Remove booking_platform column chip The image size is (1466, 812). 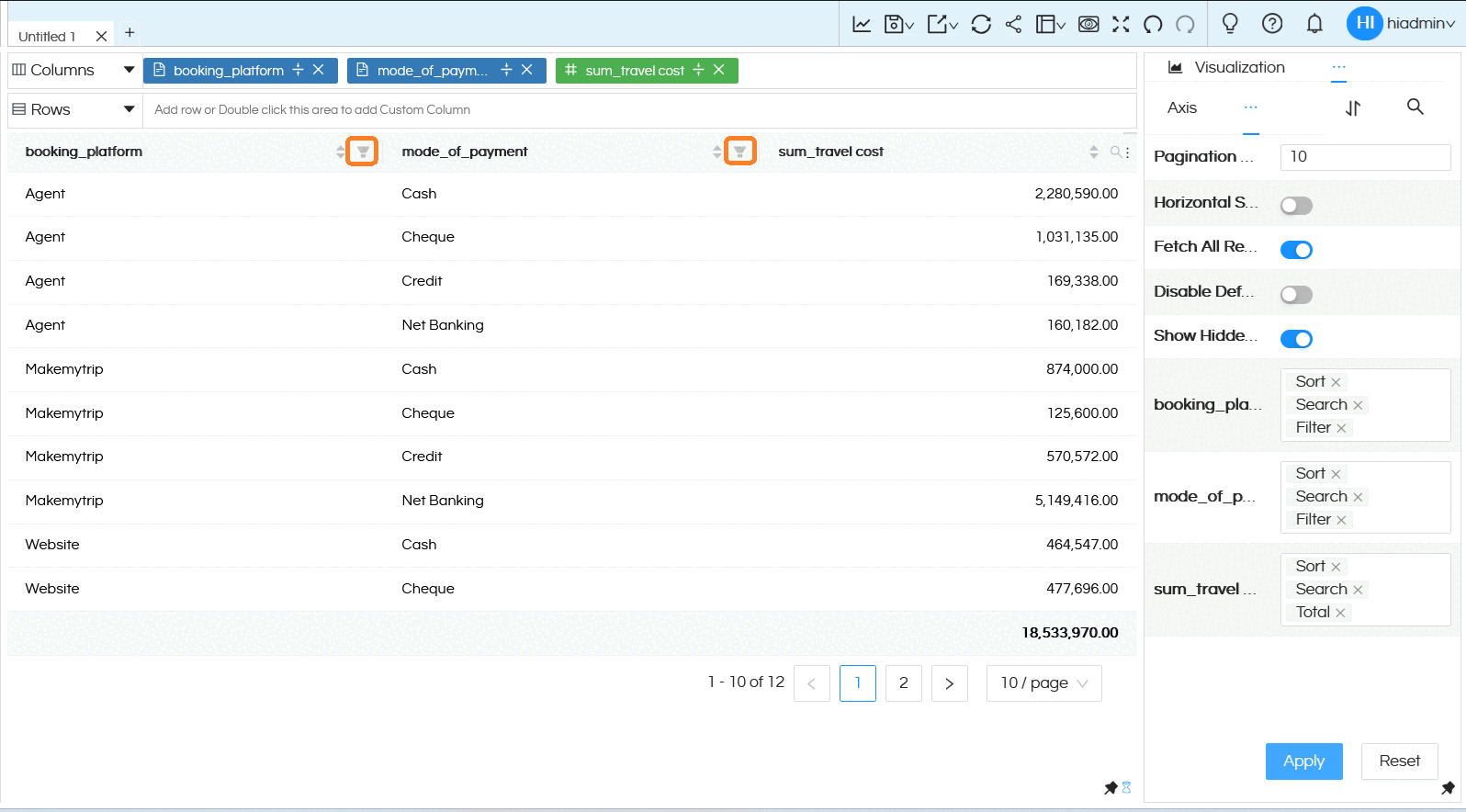319,70
